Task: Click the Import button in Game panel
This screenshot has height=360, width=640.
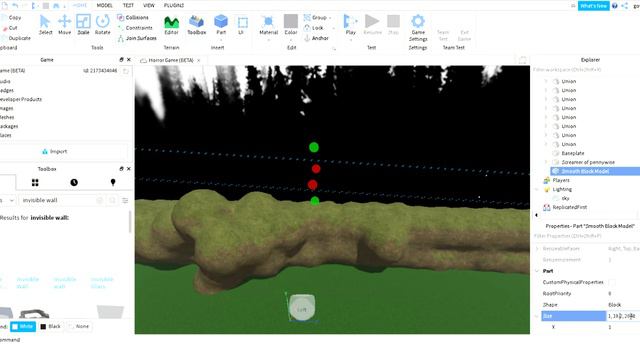Action: [54, 151]
